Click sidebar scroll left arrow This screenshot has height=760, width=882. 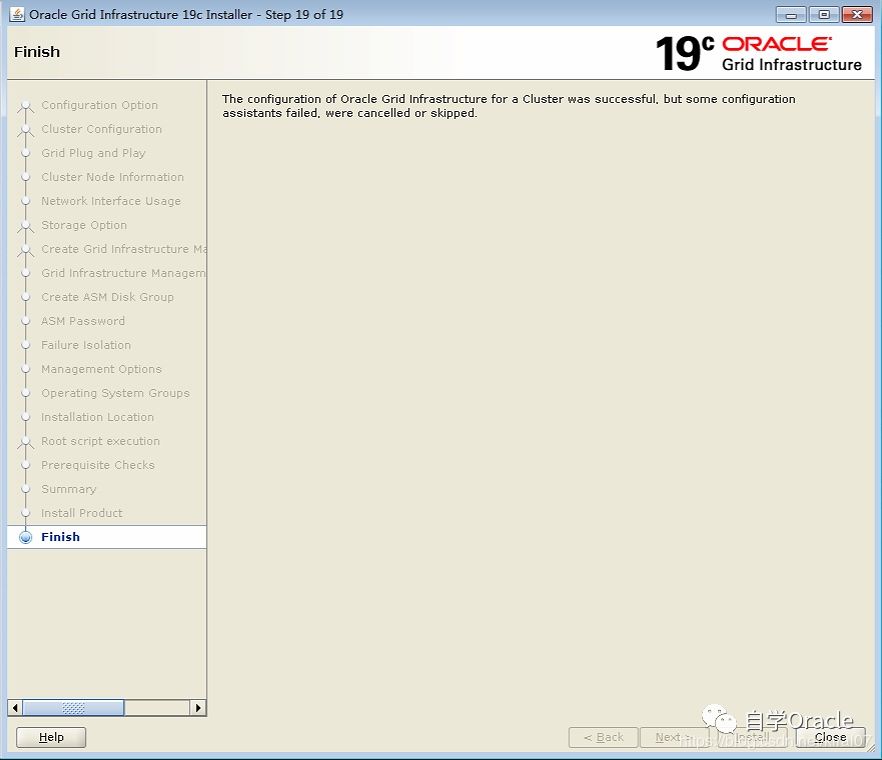(15, 708)
